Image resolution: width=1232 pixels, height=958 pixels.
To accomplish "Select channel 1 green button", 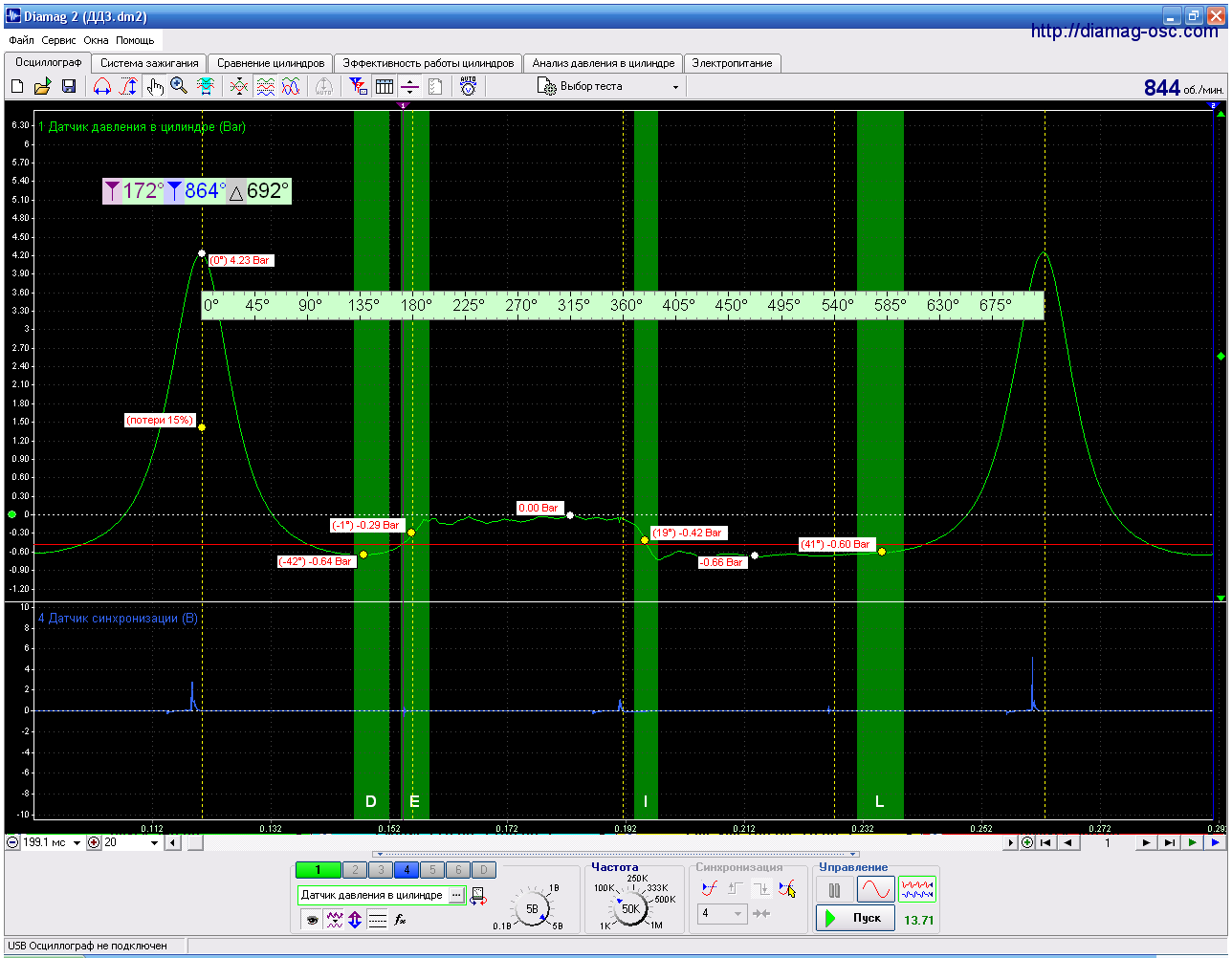I will pos(319,870).
